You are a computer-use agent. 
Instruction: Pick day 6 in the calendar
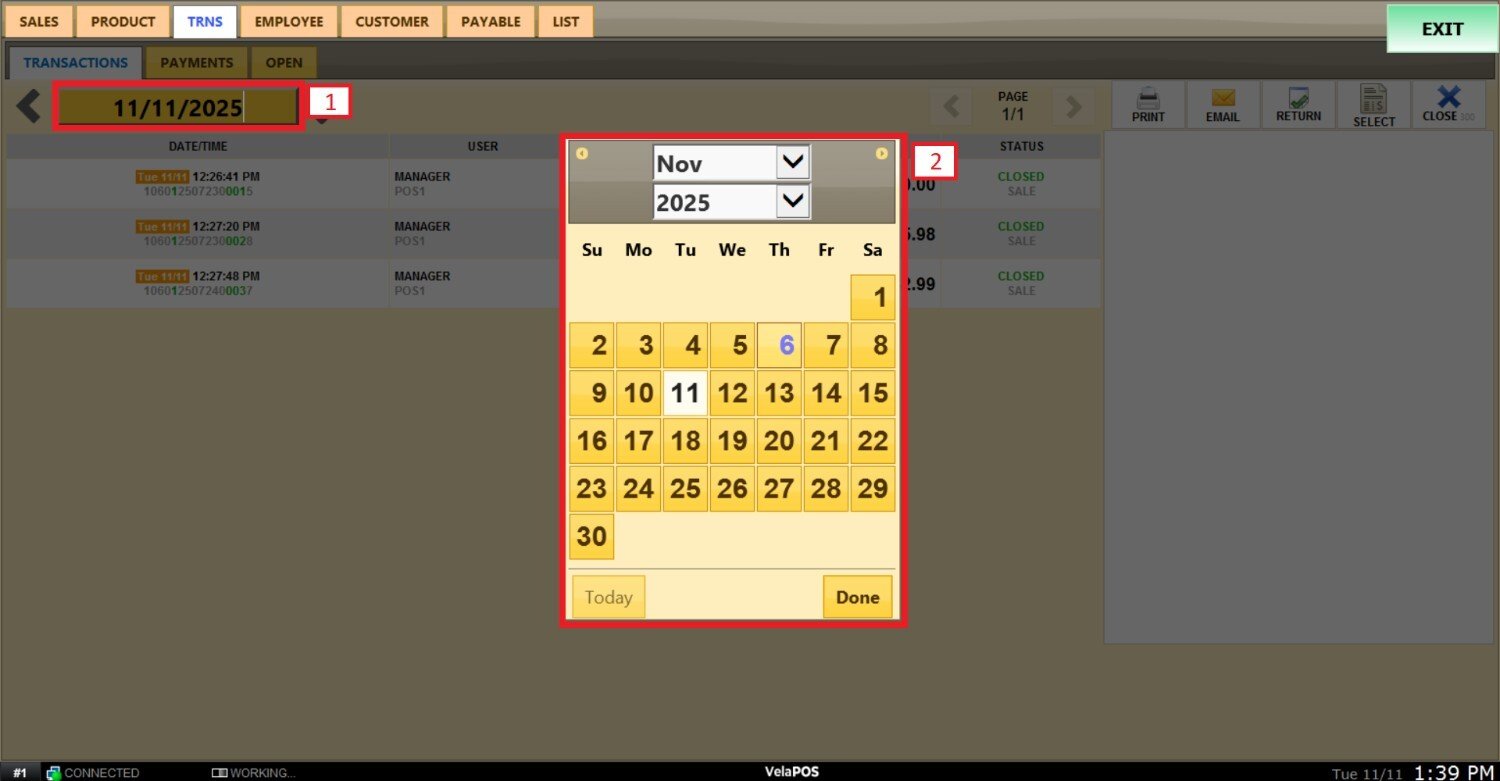780,346
